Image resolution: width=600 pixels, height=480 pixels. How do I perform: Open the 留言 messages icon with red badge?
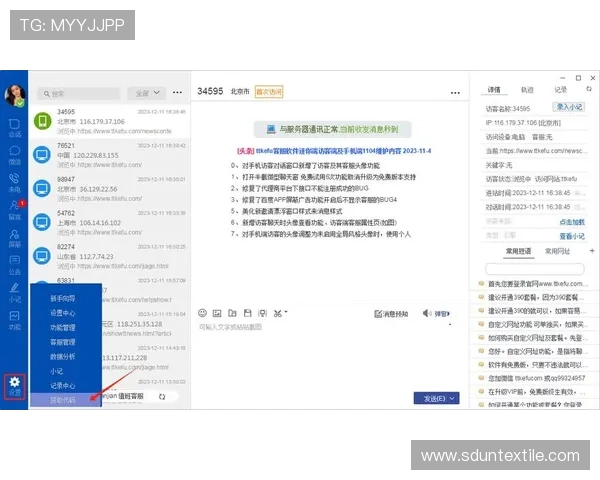tap(15, 210)
